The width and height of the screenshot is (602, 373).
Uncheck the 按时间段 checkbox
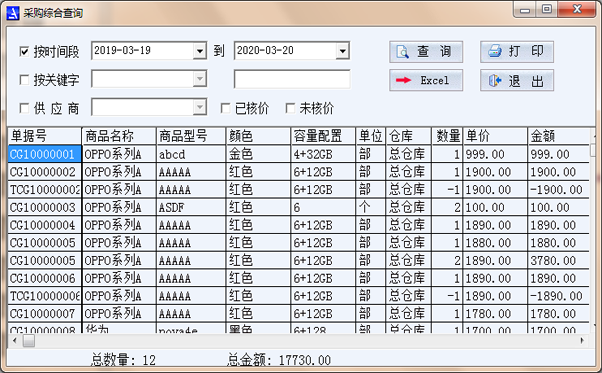click(x=24, y=51)
